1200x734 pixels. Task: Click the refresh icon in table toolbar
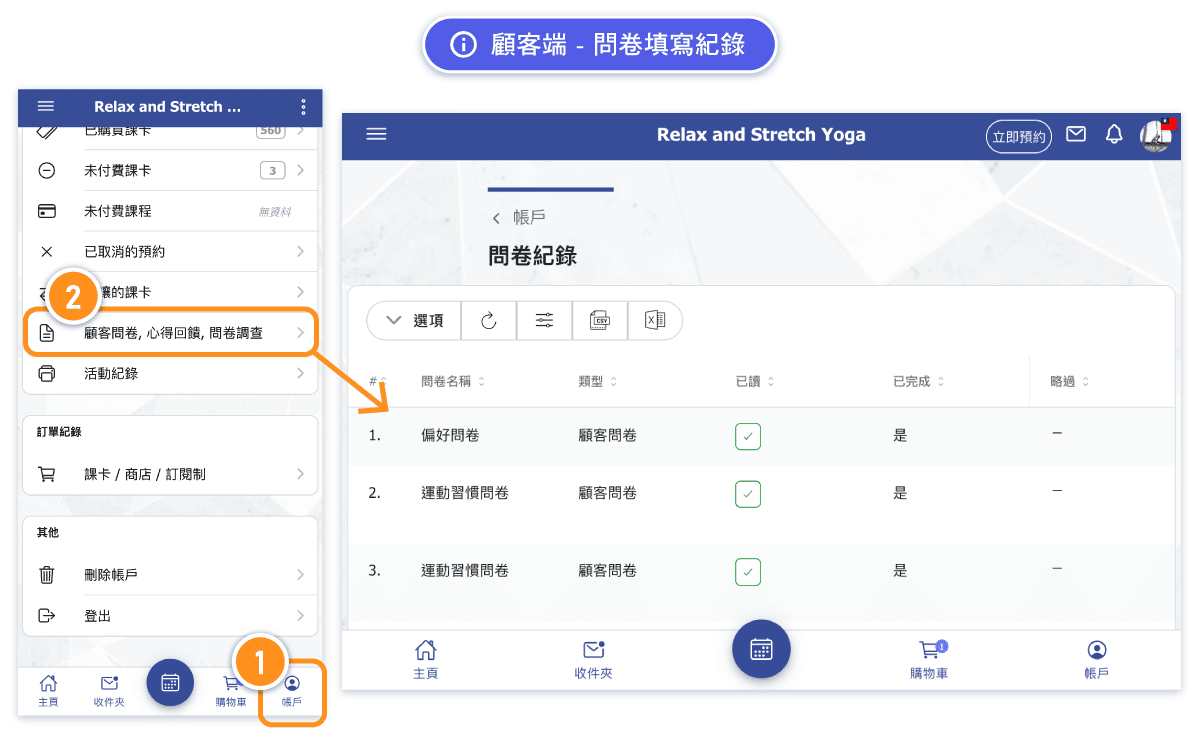tap(489, 321)
